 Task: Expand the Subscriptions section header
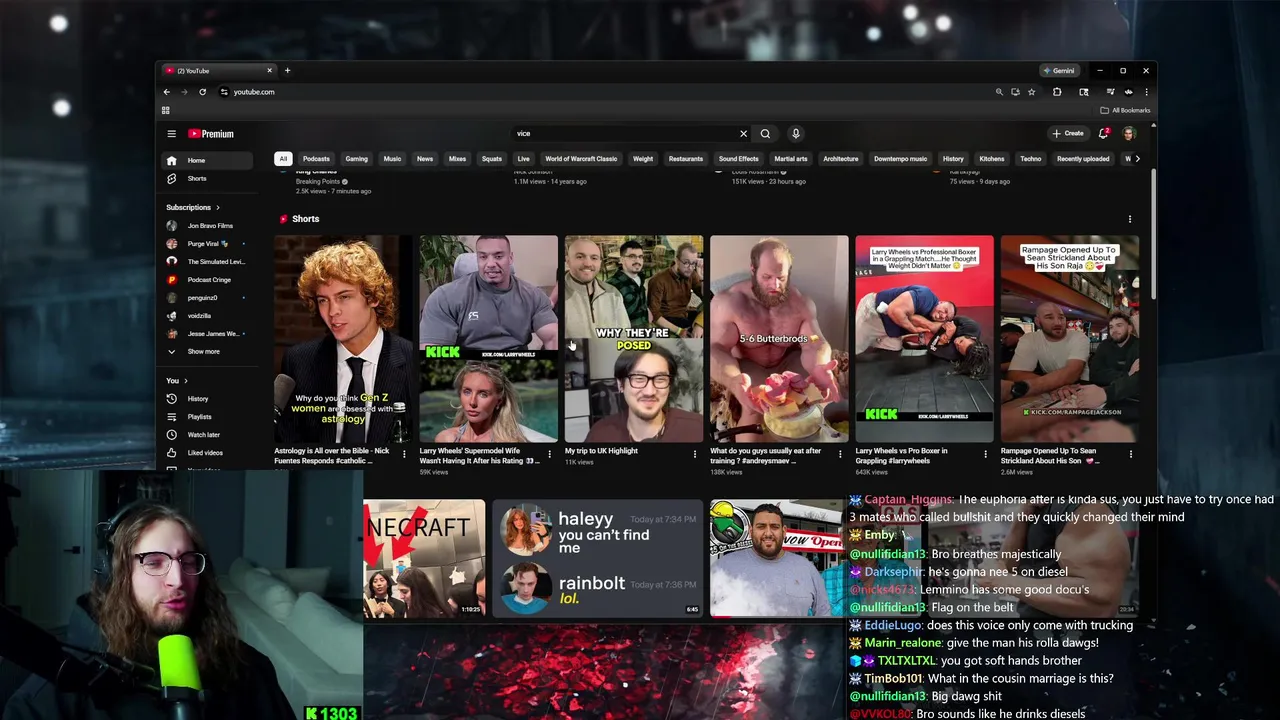tap(193, 207)
